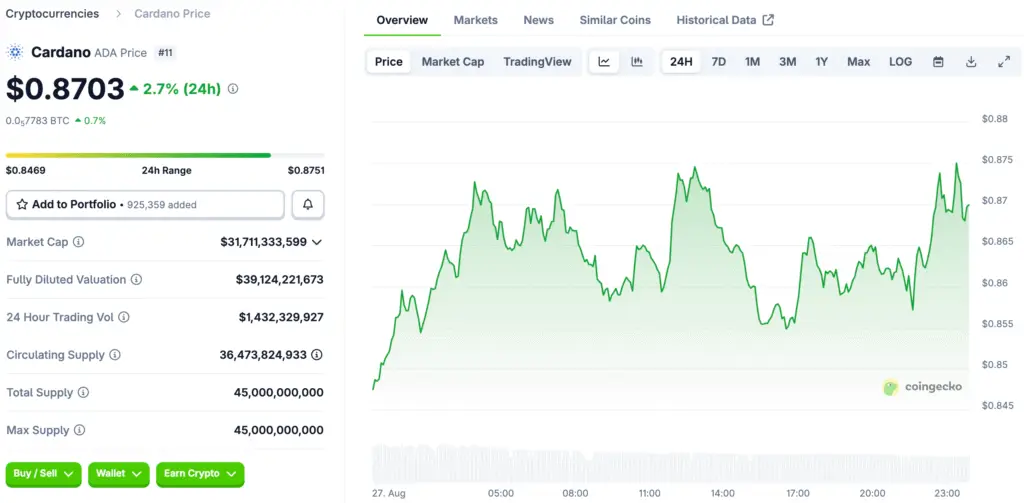Select the Max time range

(x=859, y=62)
